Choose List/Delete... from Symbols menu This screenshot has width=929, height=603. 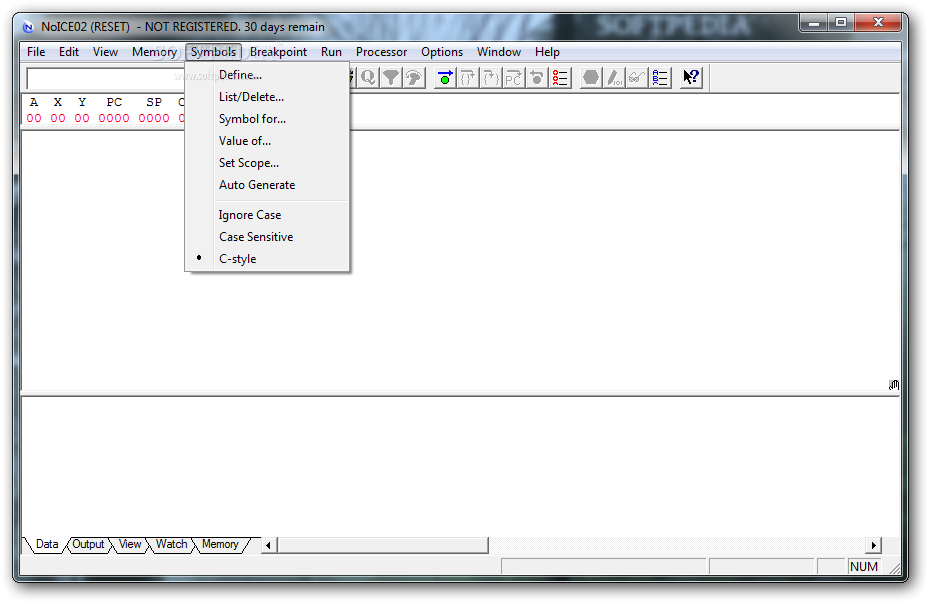(267, 97)
